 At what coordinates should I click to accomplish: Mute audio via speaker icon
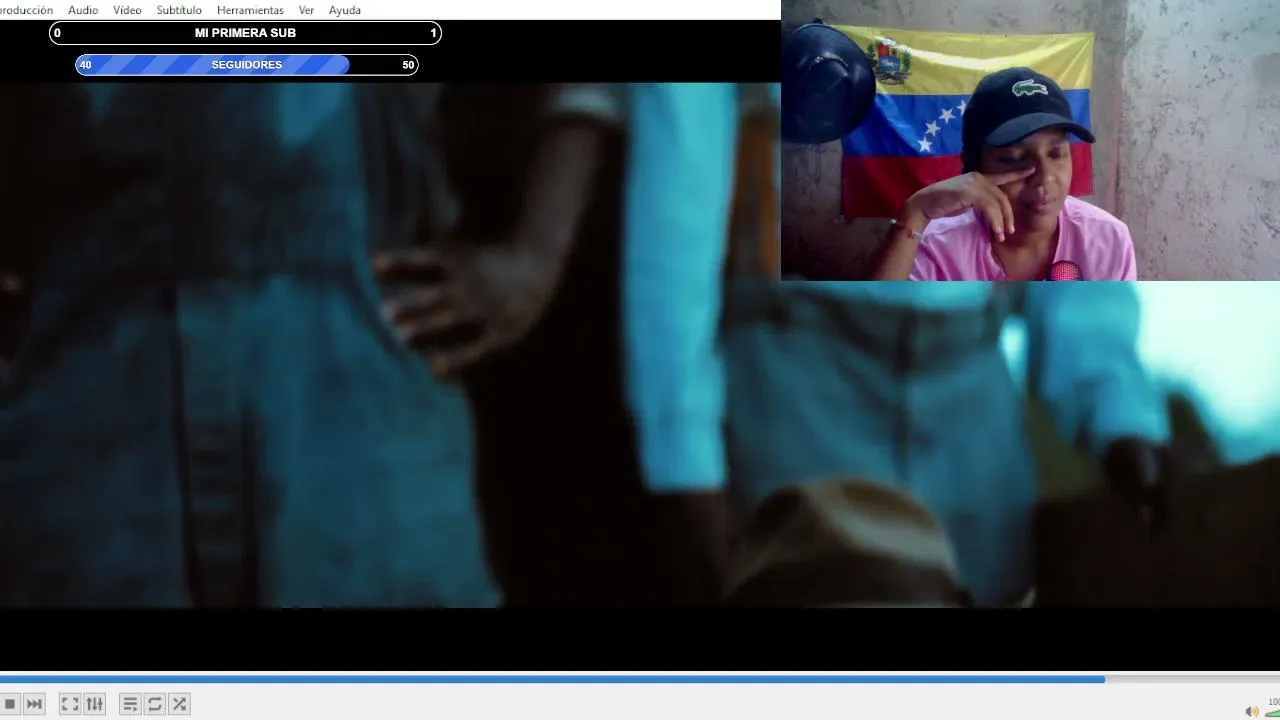tap(1251, 711)
